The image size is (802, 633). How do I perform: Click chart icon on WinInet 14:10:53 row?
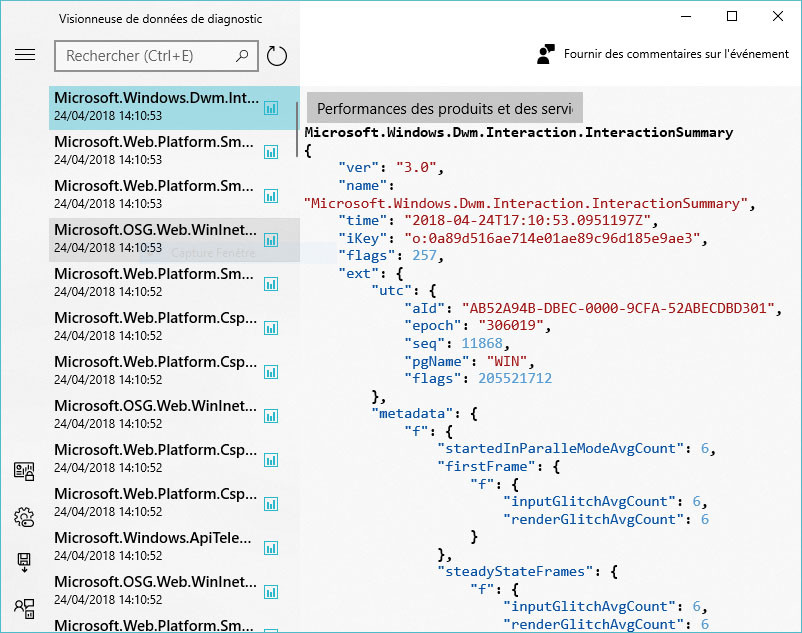pos(271,240)
